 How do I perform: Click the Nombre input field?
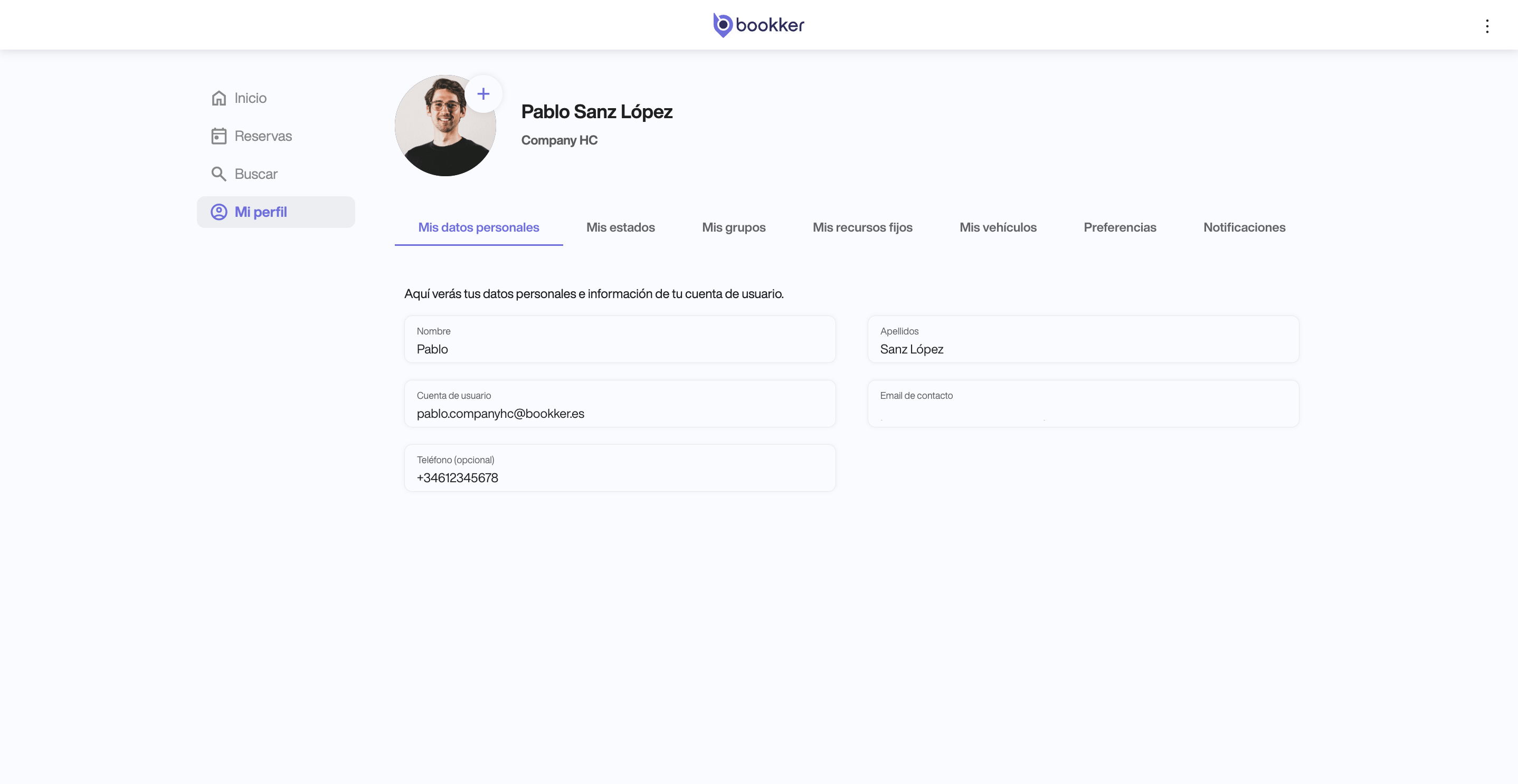coord(619,348)
